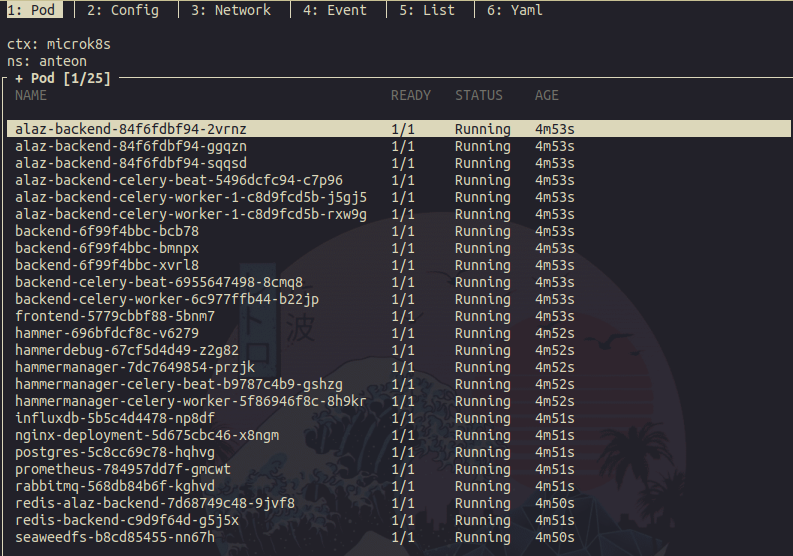Select pod influxdb-5b5c4d4478-np8df
This screenshot has height=556, width=793.
399,418
